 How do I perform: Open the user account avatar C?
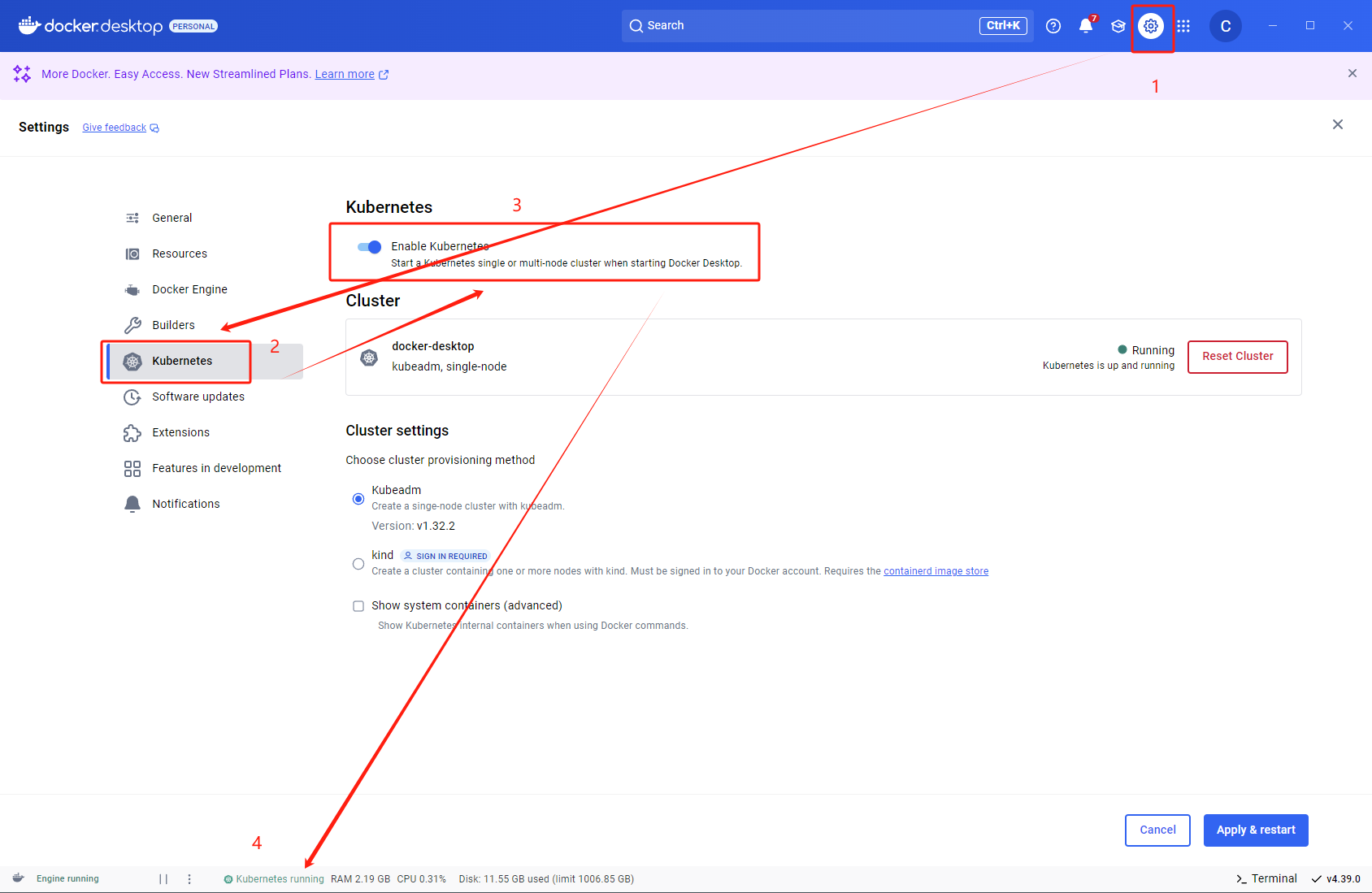click(x=1226, y=26)
